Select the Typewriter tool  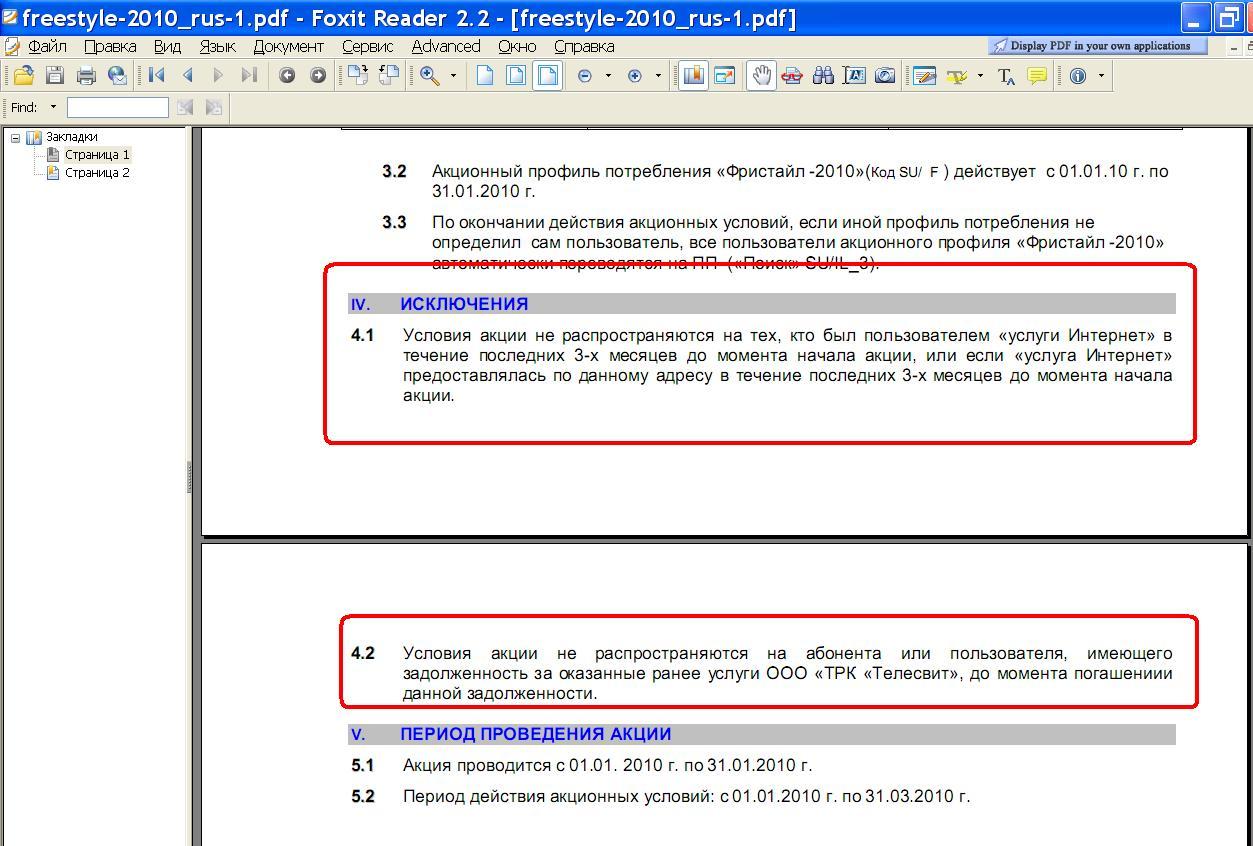(1006, 76)
